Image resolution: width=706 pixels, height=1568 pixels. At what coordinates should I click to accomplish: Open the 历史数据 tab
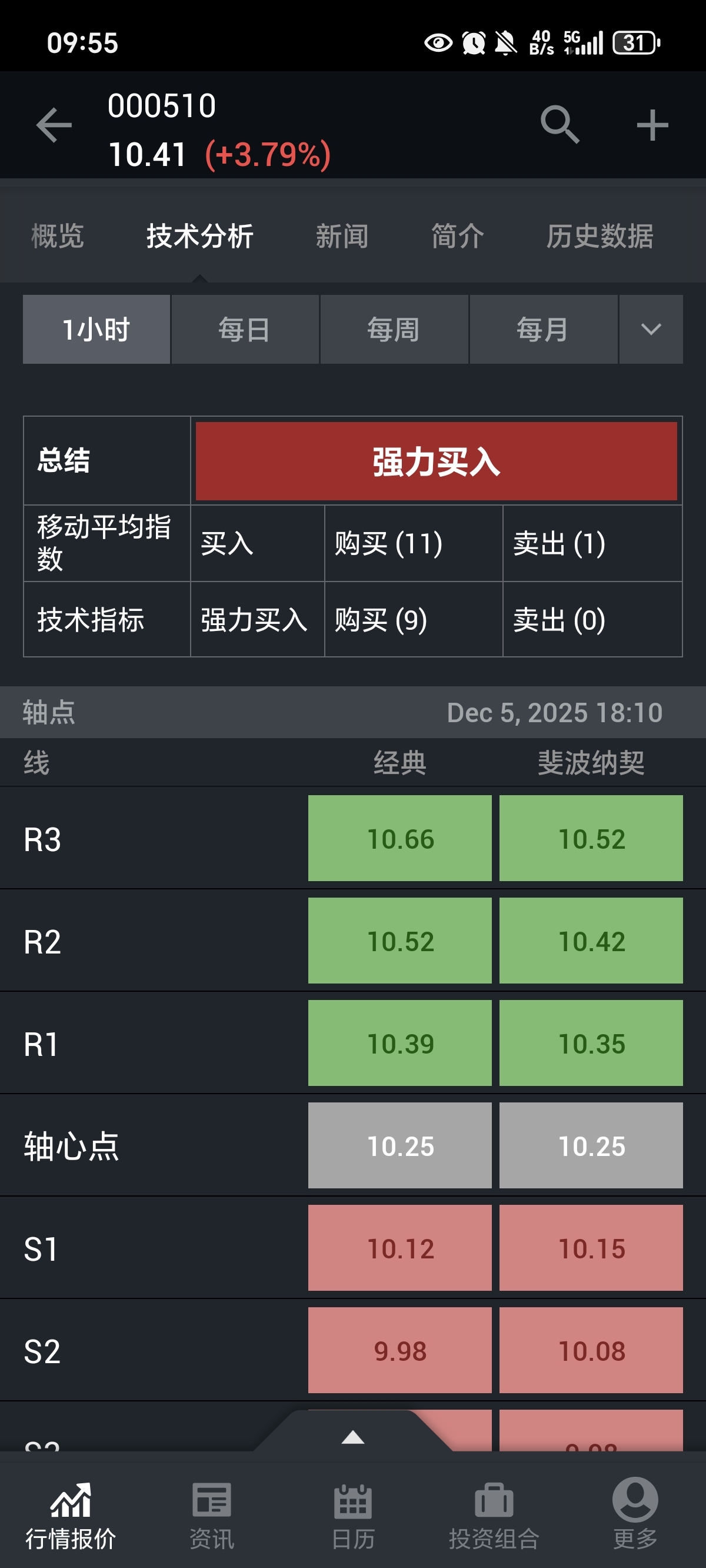click(x=600, y=236)
